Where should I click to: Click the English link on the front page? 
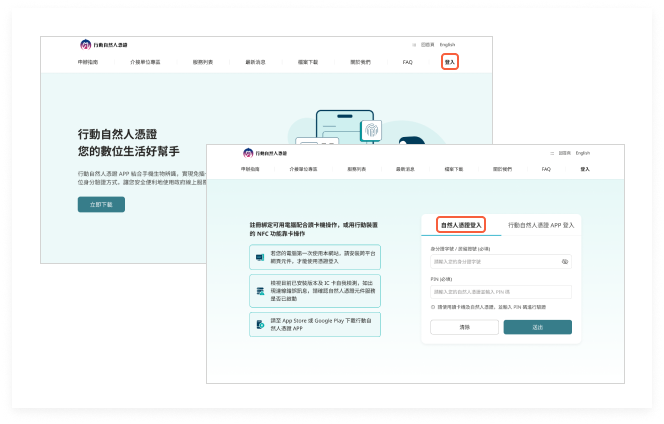click(x=583, y=153)
